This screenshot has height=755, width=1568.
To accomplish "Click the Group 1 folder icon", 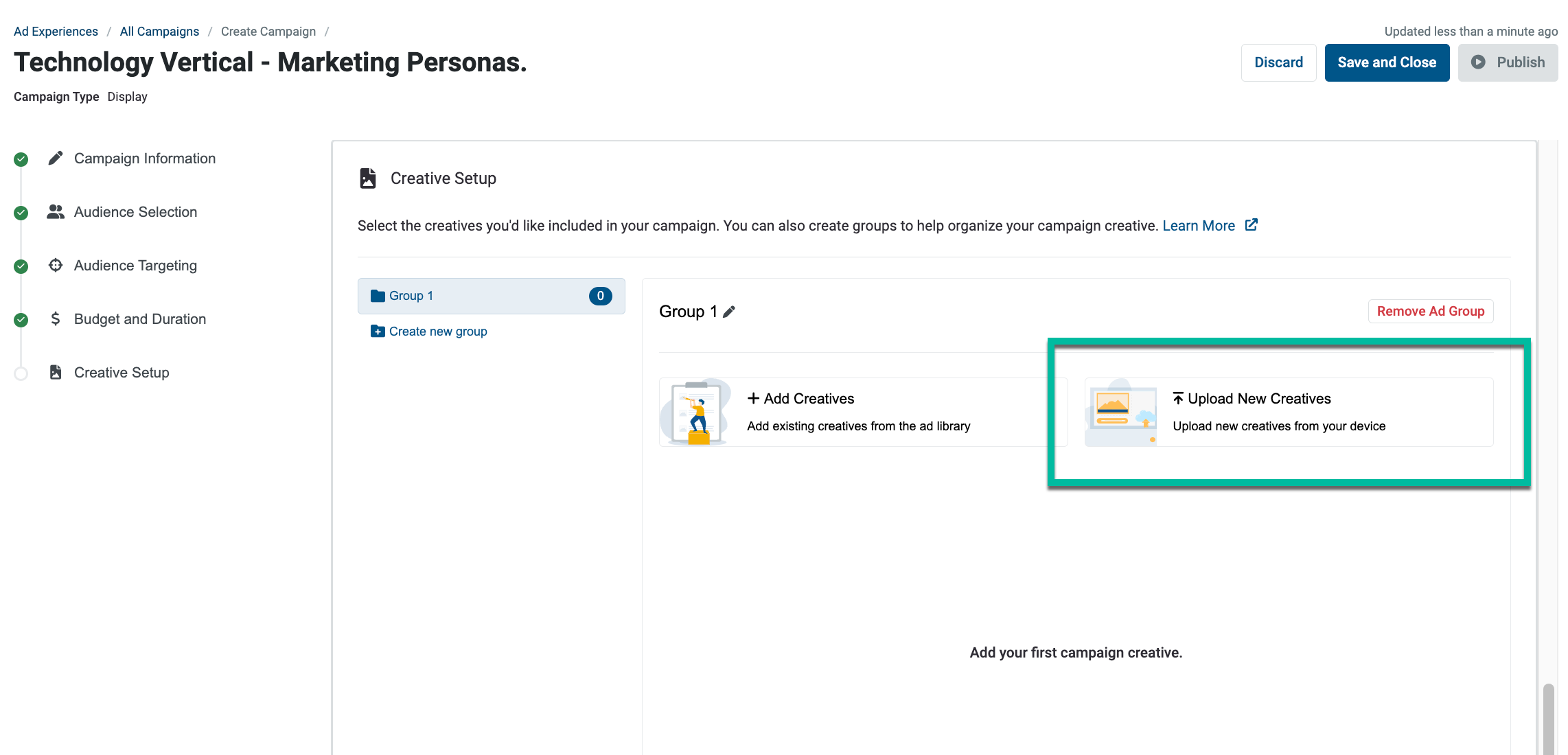I will [378, 296].
